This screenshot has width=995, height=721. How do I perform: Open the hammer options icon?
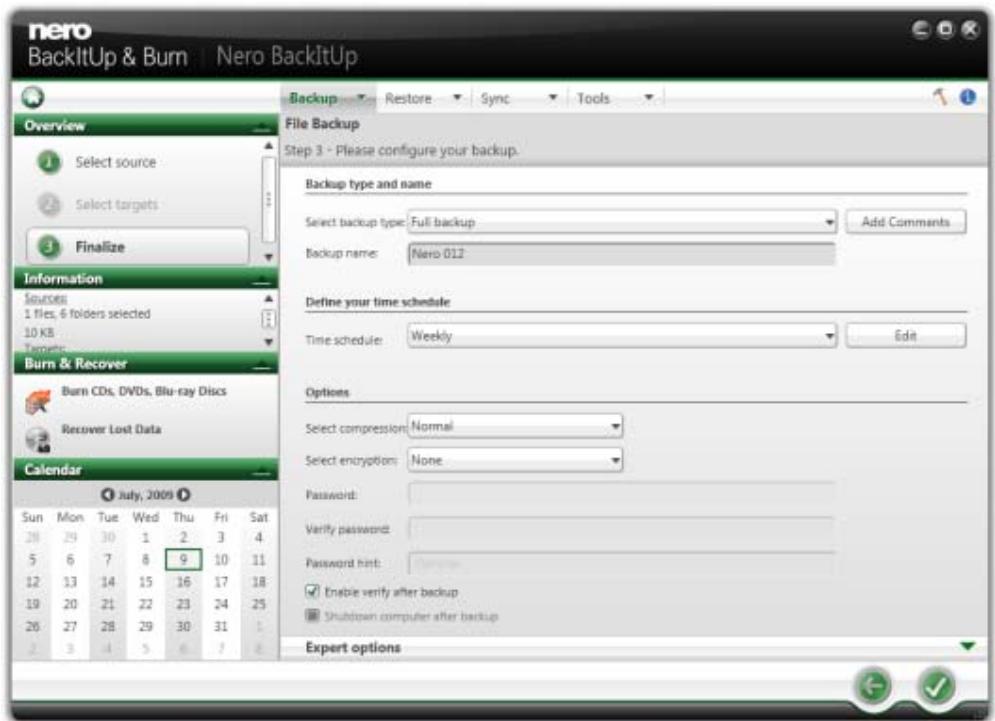(x=940, y=97)
